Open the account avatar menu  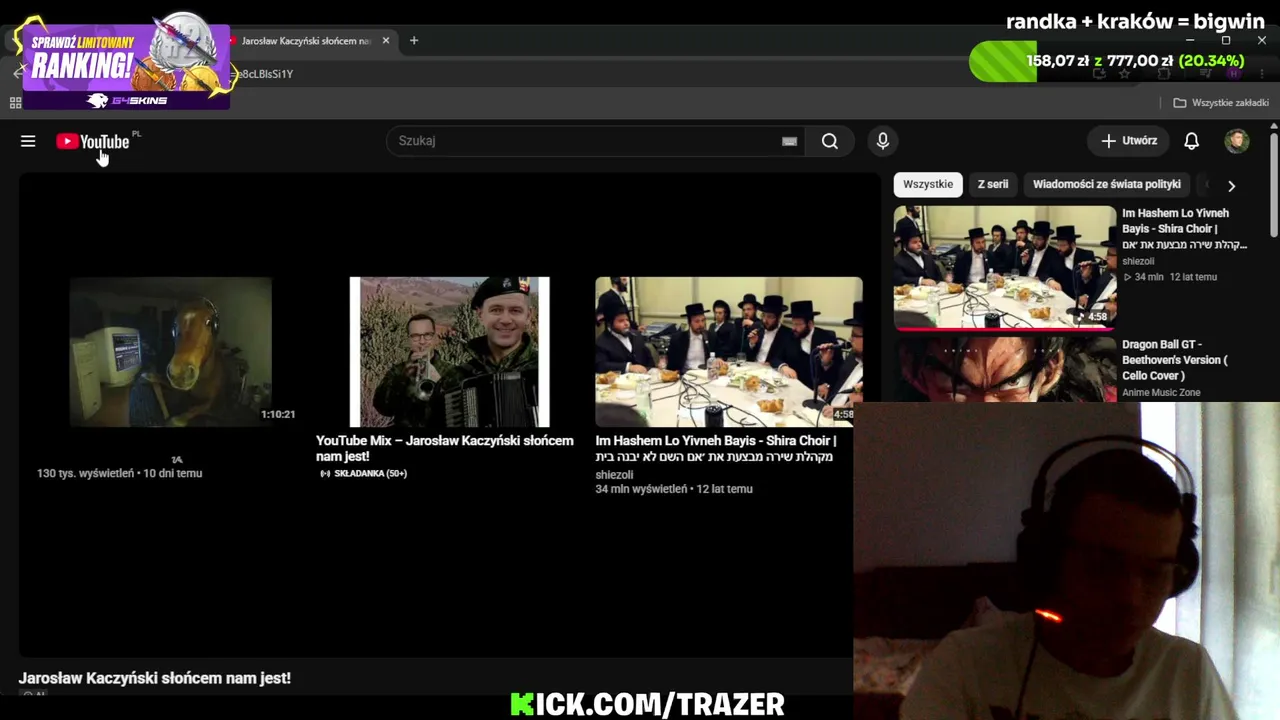(1237, 141)
